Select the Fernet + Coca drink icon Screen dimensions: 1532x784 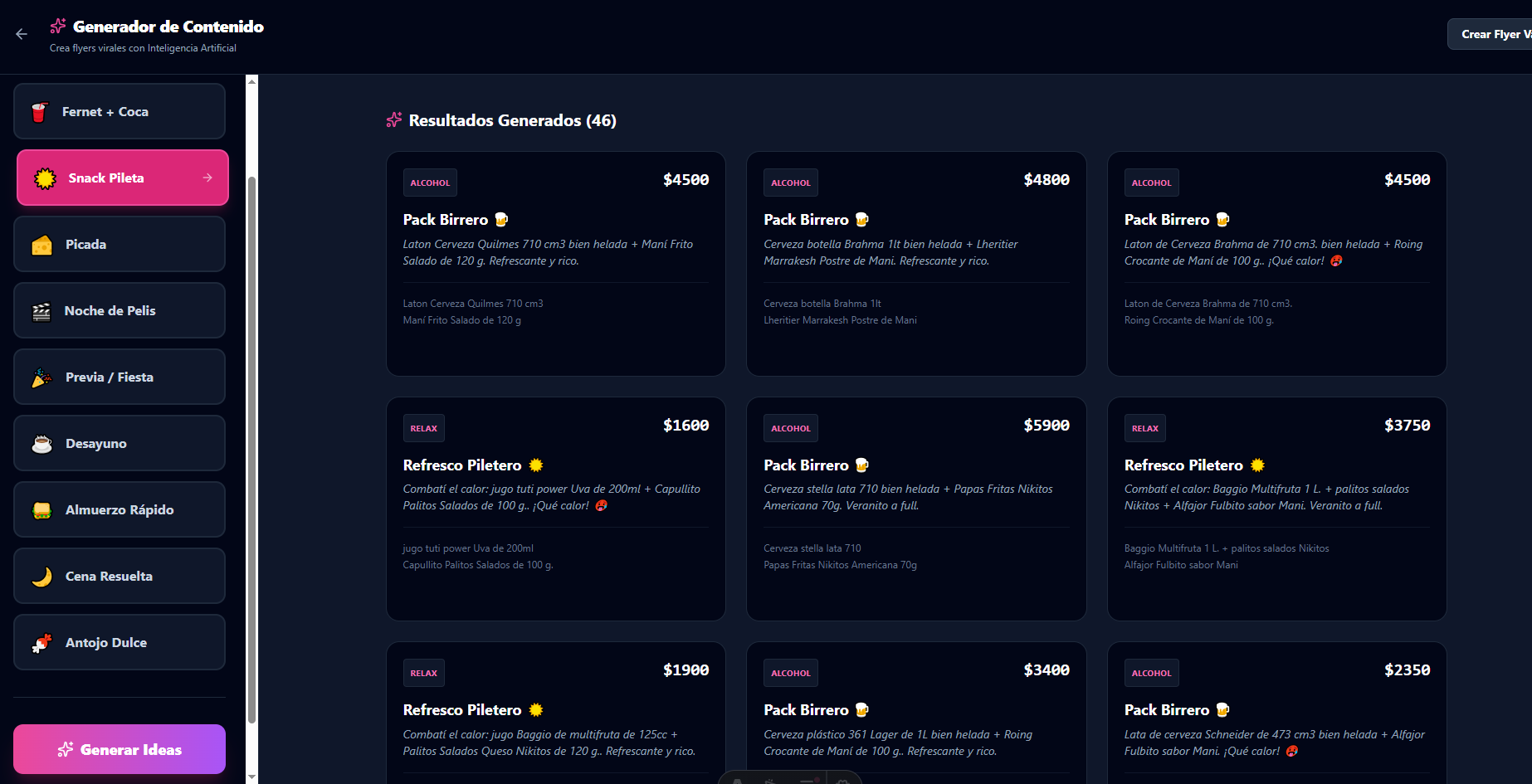(39, 112)
